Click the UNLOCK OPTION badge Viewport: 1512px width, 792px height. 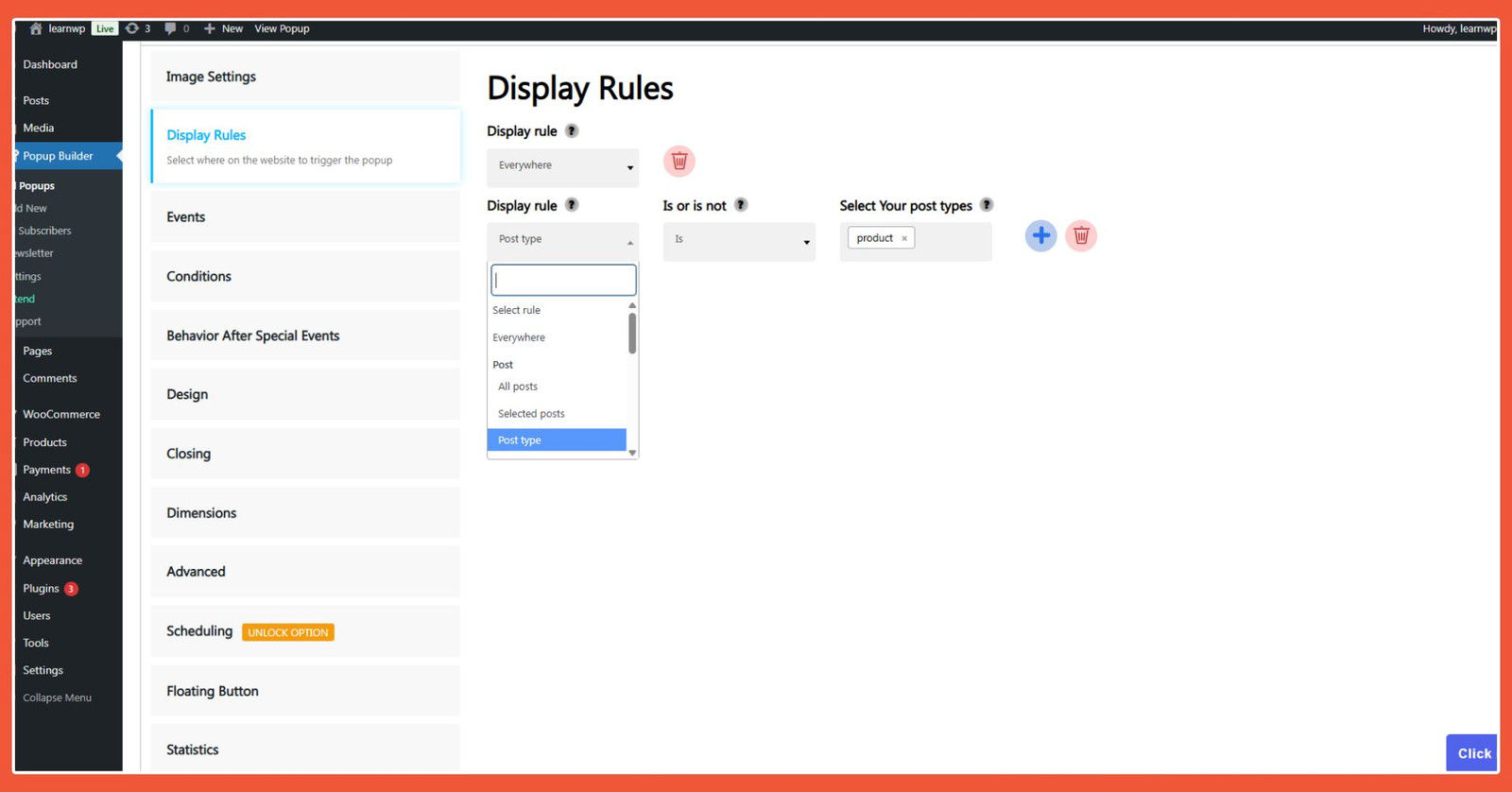pos(288,632)
